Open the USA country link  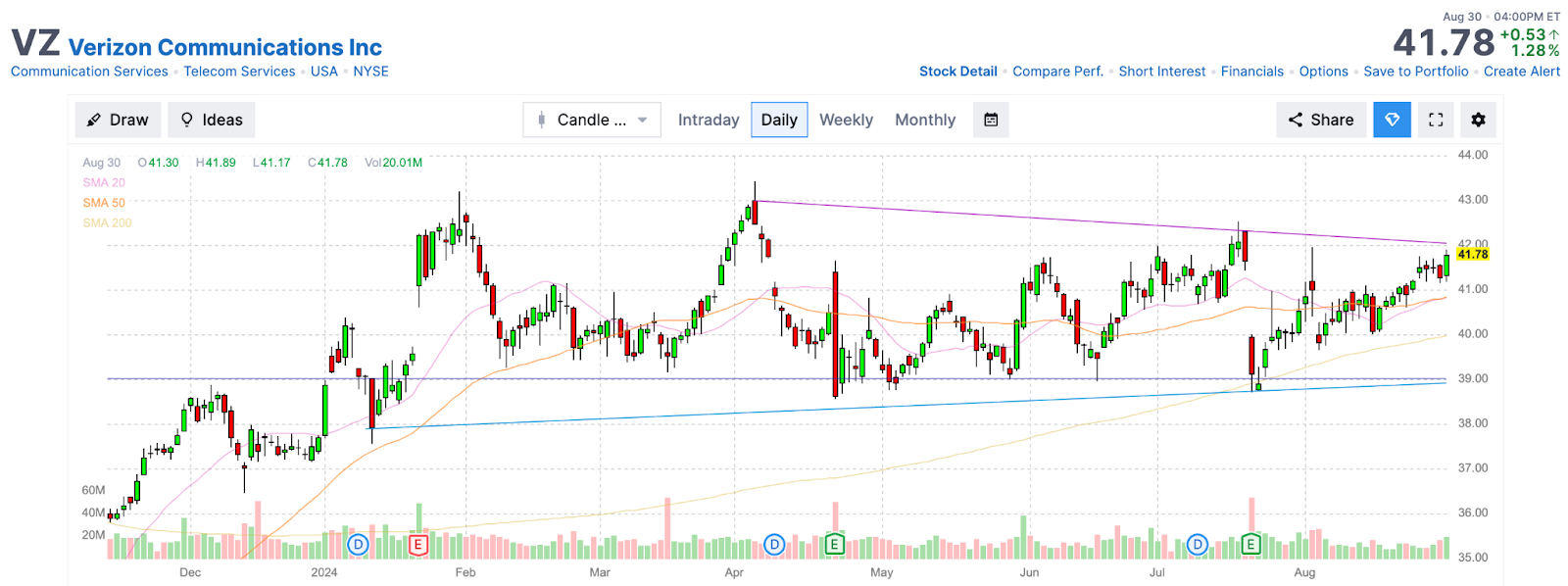323,72
